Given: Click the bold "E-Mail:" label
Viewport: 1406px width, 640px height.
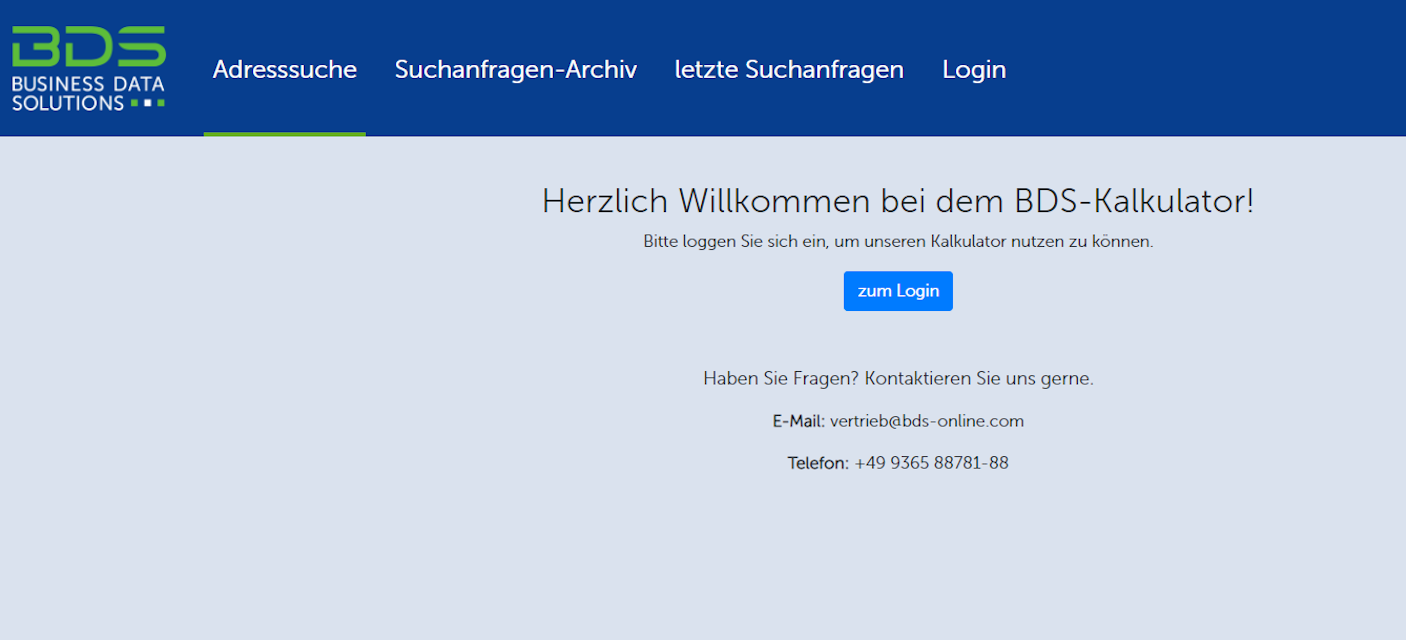Looking at the screenshot, I should pos(798,421).
